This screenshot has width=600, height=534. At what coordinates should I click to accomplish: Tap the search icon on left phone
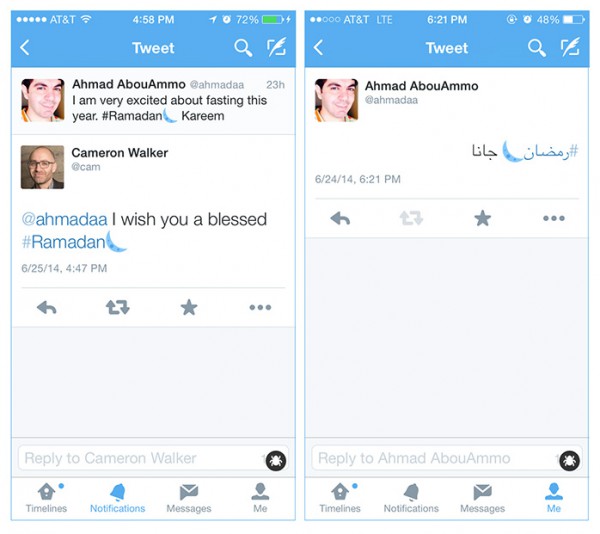tap(243, 48)
